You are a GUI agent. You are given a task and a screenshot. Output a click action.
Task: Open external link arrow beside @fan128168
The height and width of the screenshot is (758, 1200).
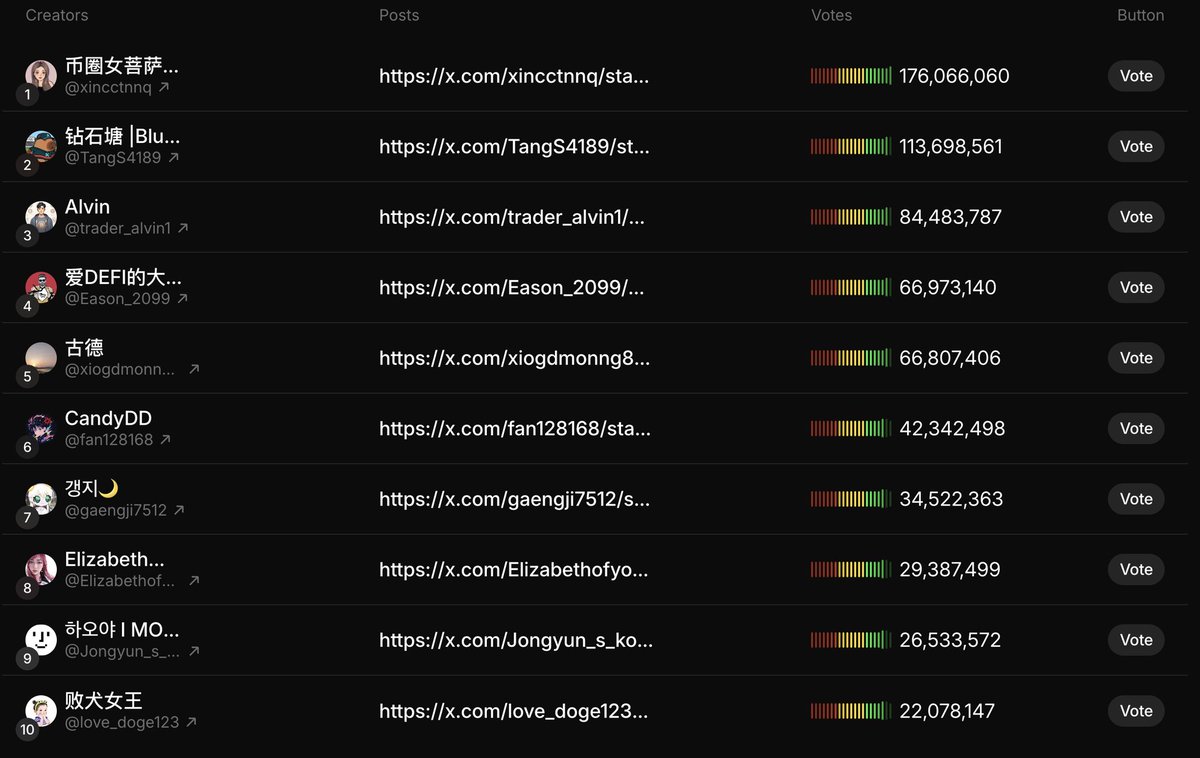[165, 440]
